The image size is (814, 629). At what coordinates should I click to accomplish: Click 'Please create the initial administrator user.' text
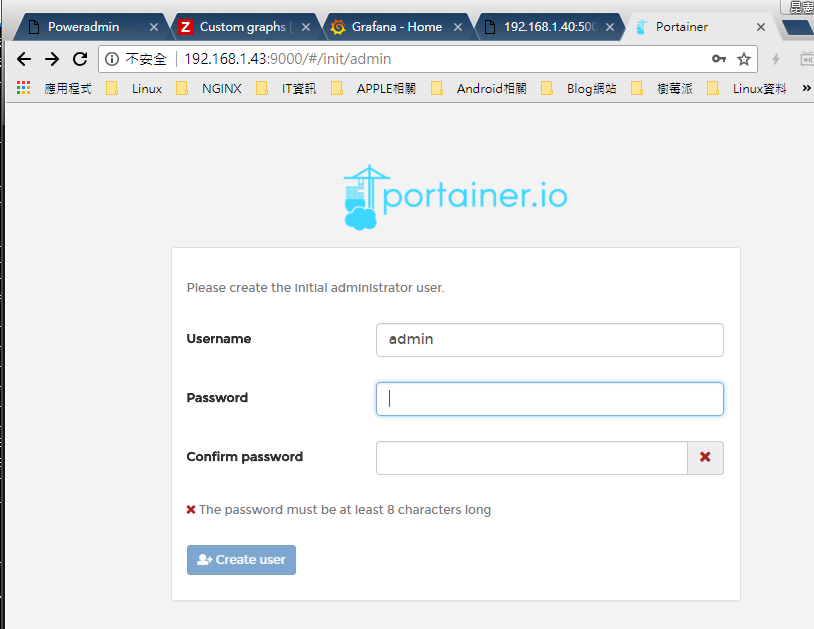click(316, 288)
